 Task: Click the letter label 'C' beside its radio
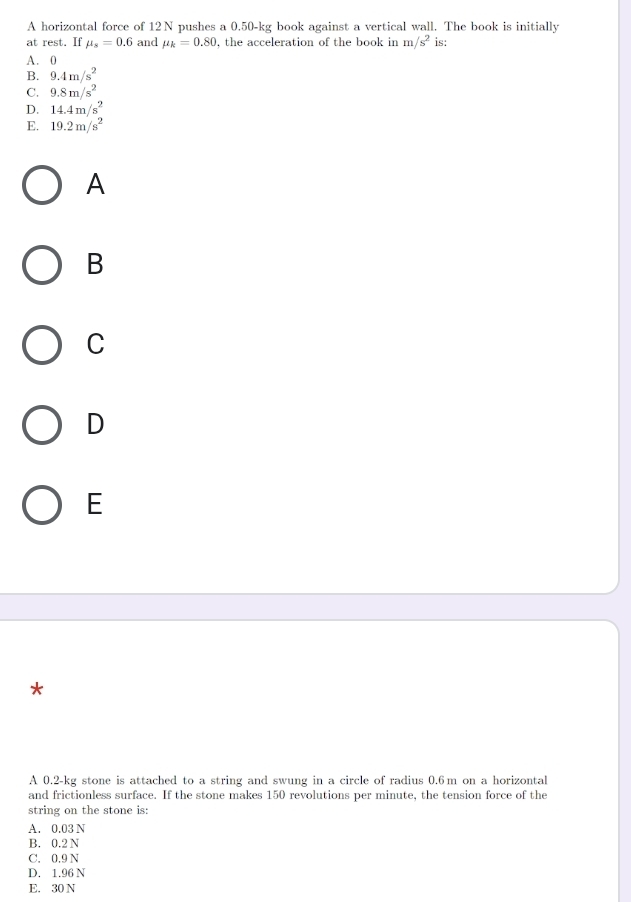click(95, 344)
